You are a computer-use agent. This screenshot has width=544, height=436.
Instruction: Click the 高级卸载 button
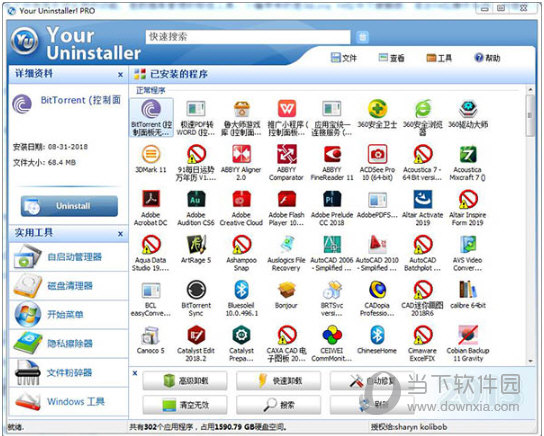(x=185, y=381)
